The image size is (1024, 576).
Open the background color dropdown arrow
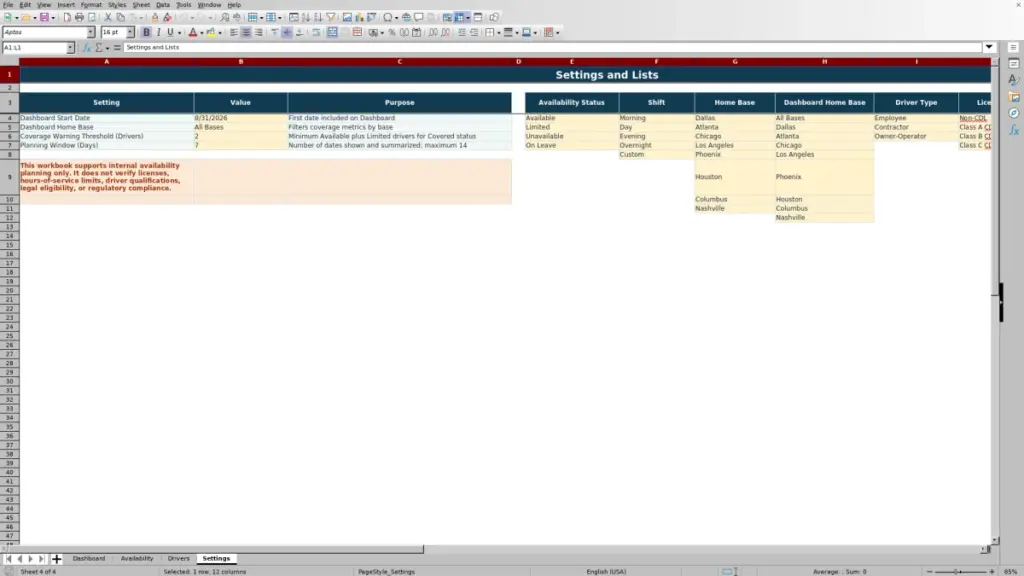pos(220,33)
